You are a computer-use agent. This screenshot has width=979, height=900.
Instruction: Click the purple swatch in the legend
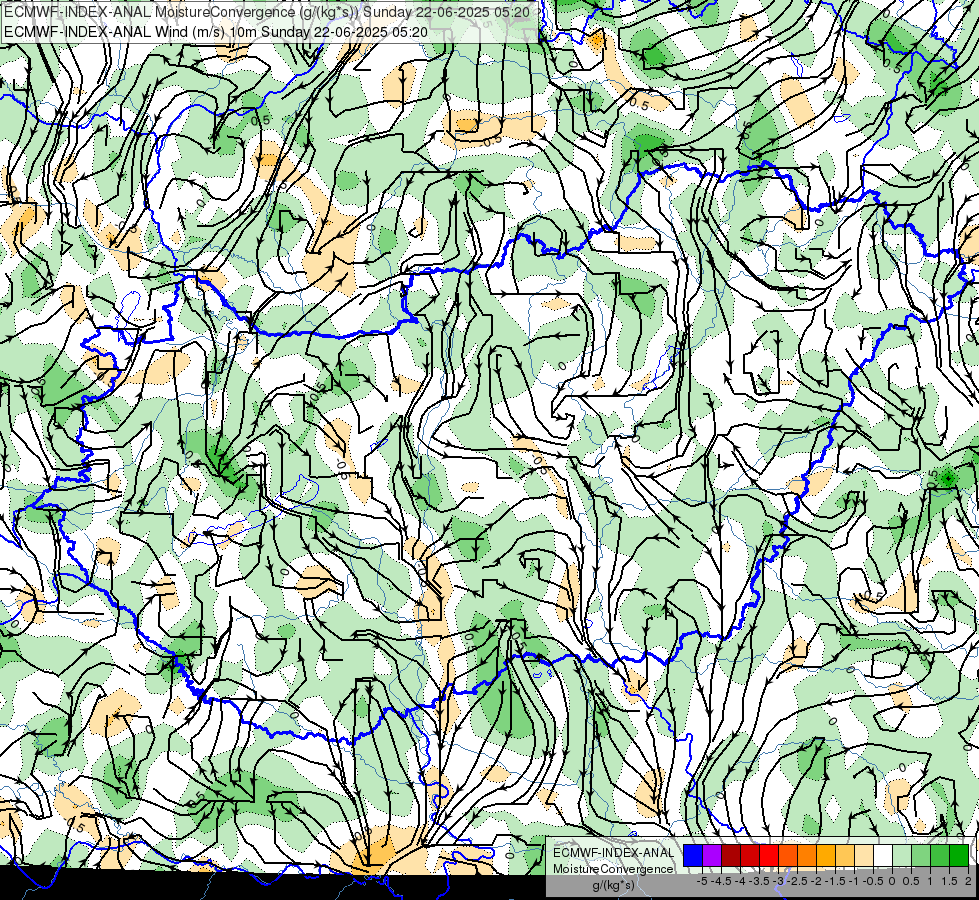click(712, 856)
